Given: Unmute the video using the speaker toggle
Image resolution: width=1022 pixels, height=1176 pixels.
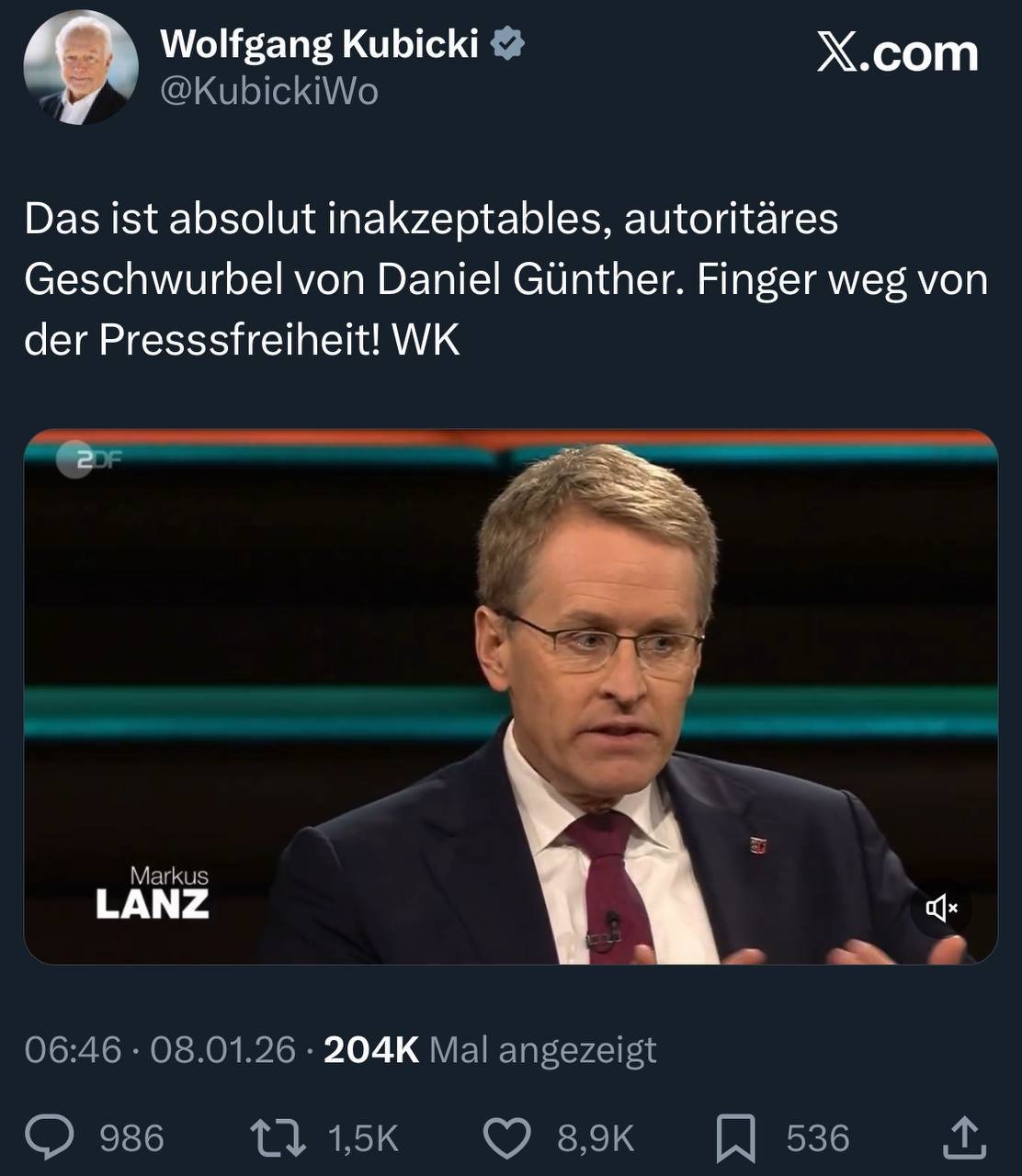Looking at the screenshot, I should [941, 909].
